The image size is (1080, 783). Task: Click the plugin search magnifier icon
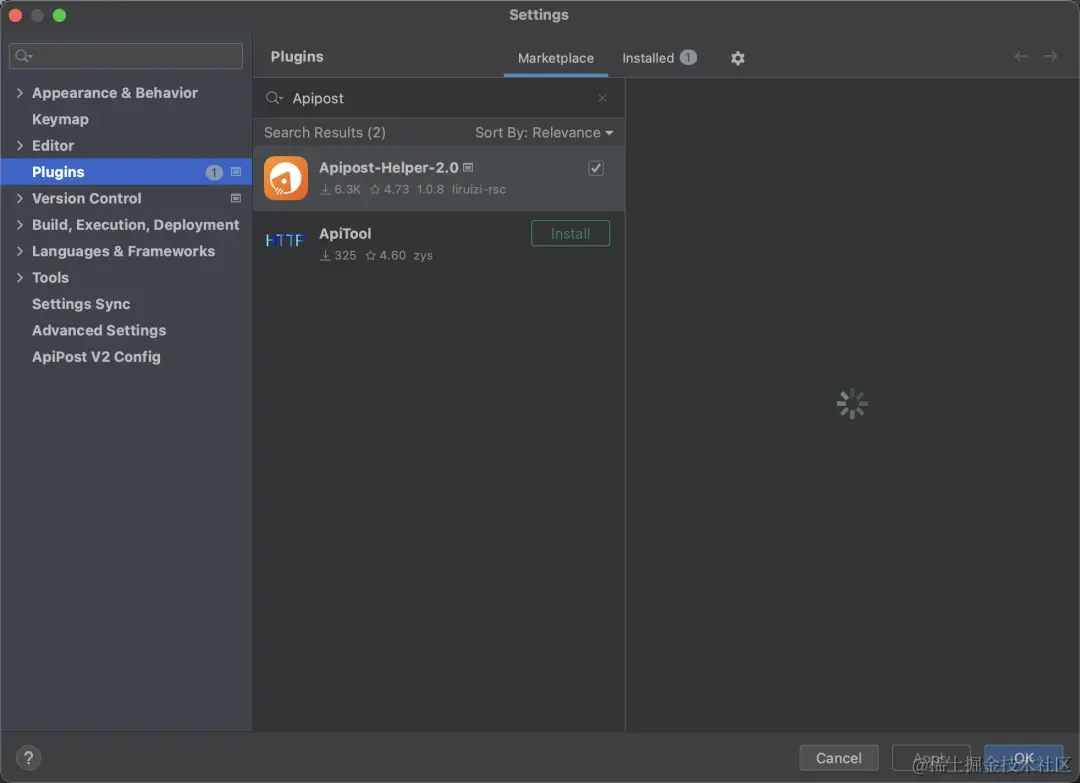[x=273, y=98]
